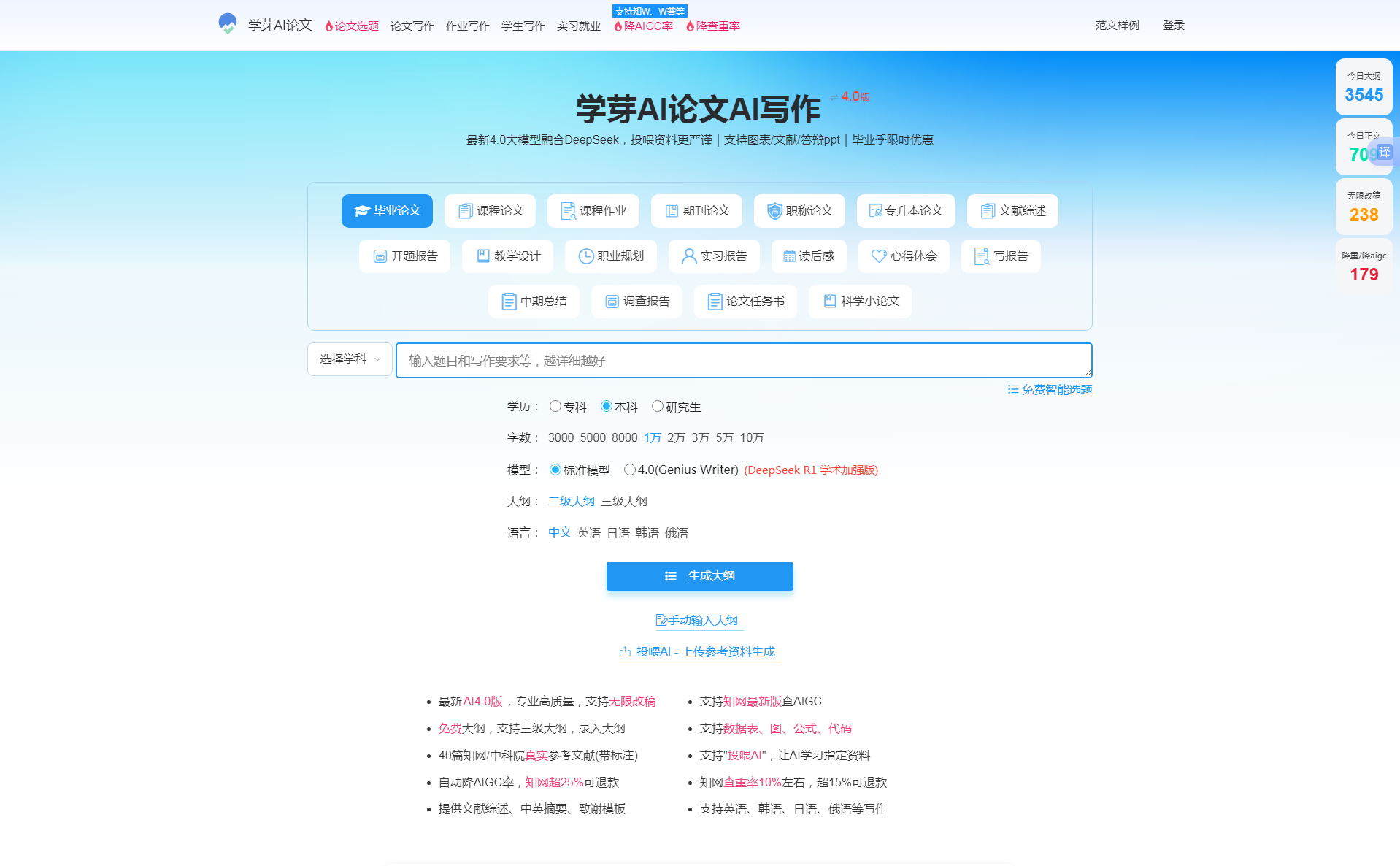Click the 生成大纲 generate button

(x=699, y=575)
